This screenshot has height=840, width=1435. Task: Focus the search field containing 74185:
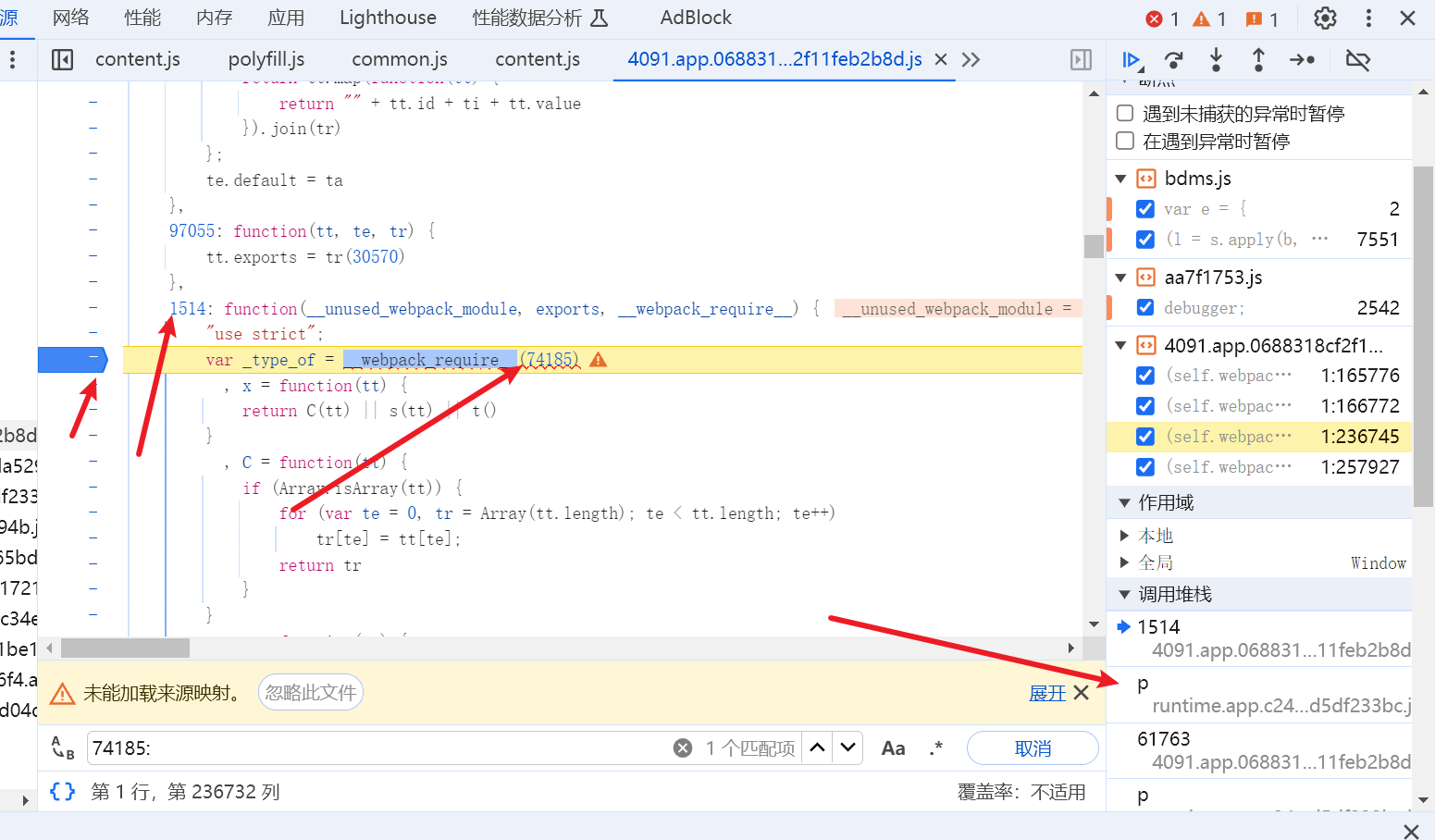point(379,747)
